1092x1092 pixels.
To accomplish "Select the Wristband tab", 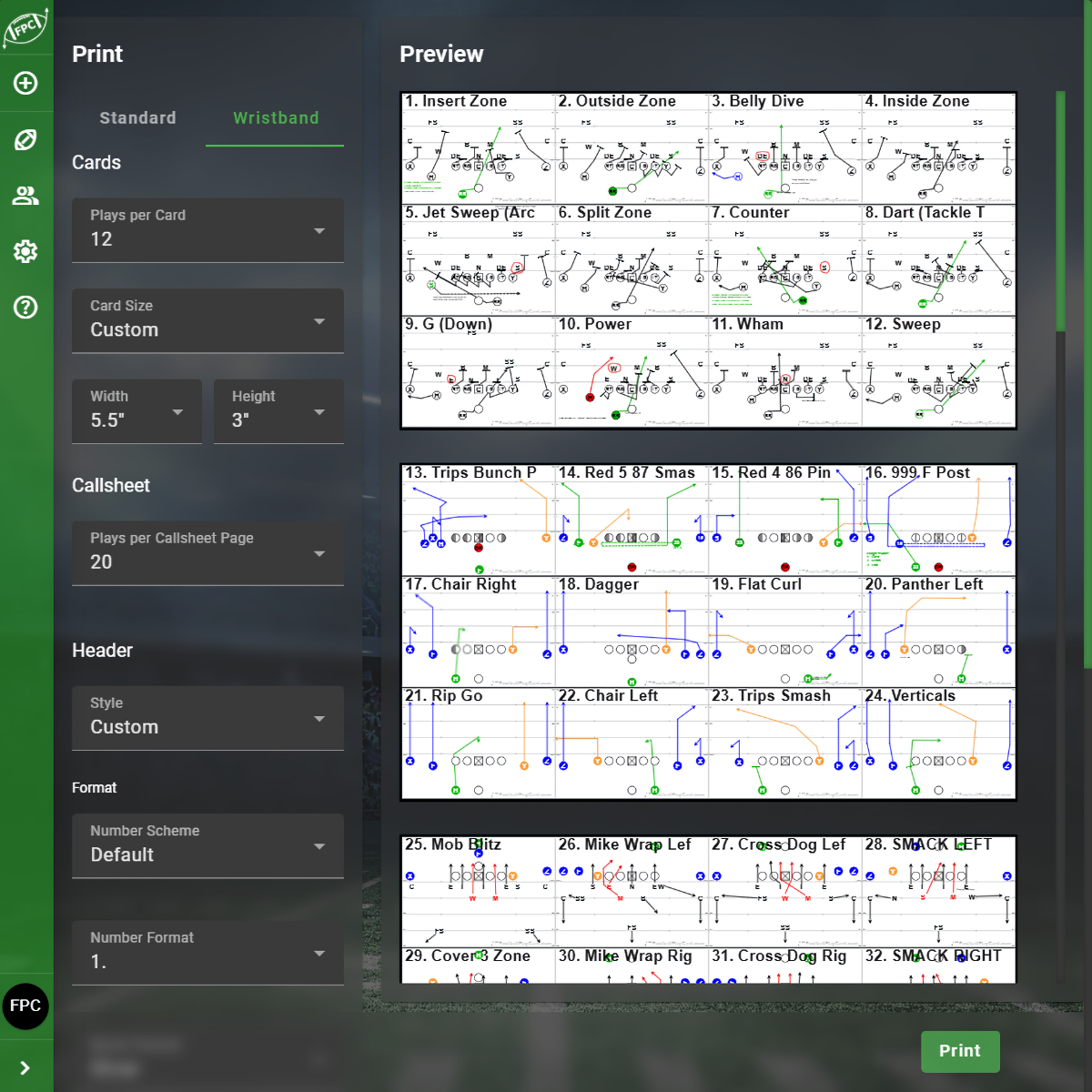I will pos(276,118).
